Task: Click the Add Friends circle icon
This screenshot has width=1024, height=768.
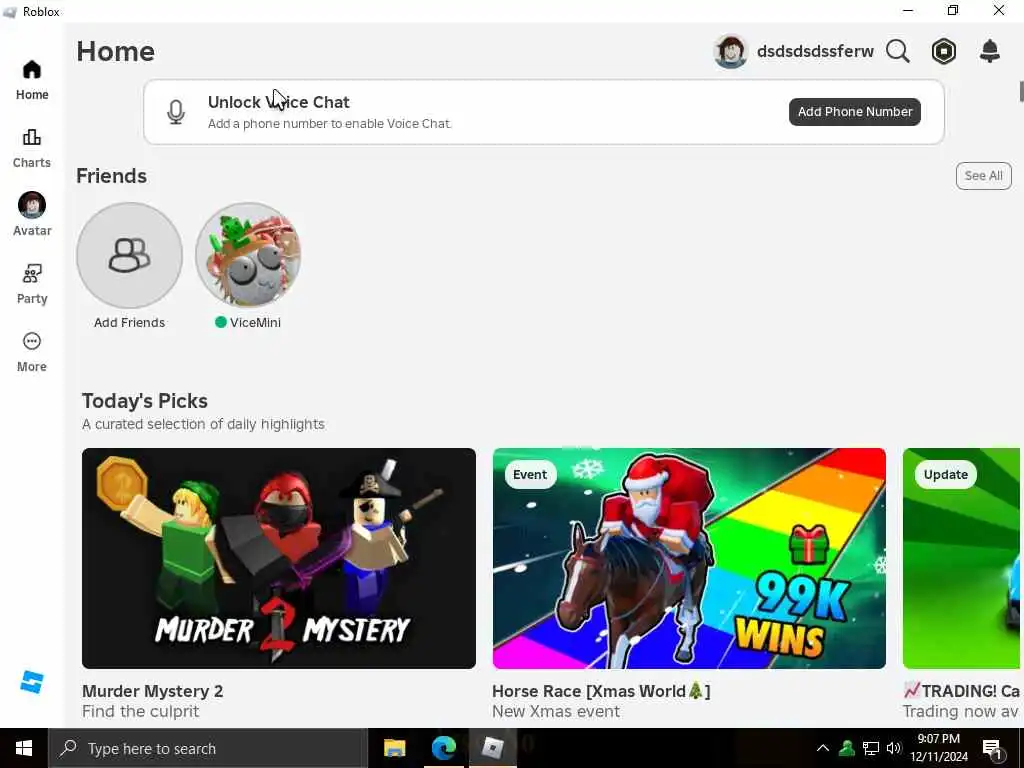Action: 129,255
